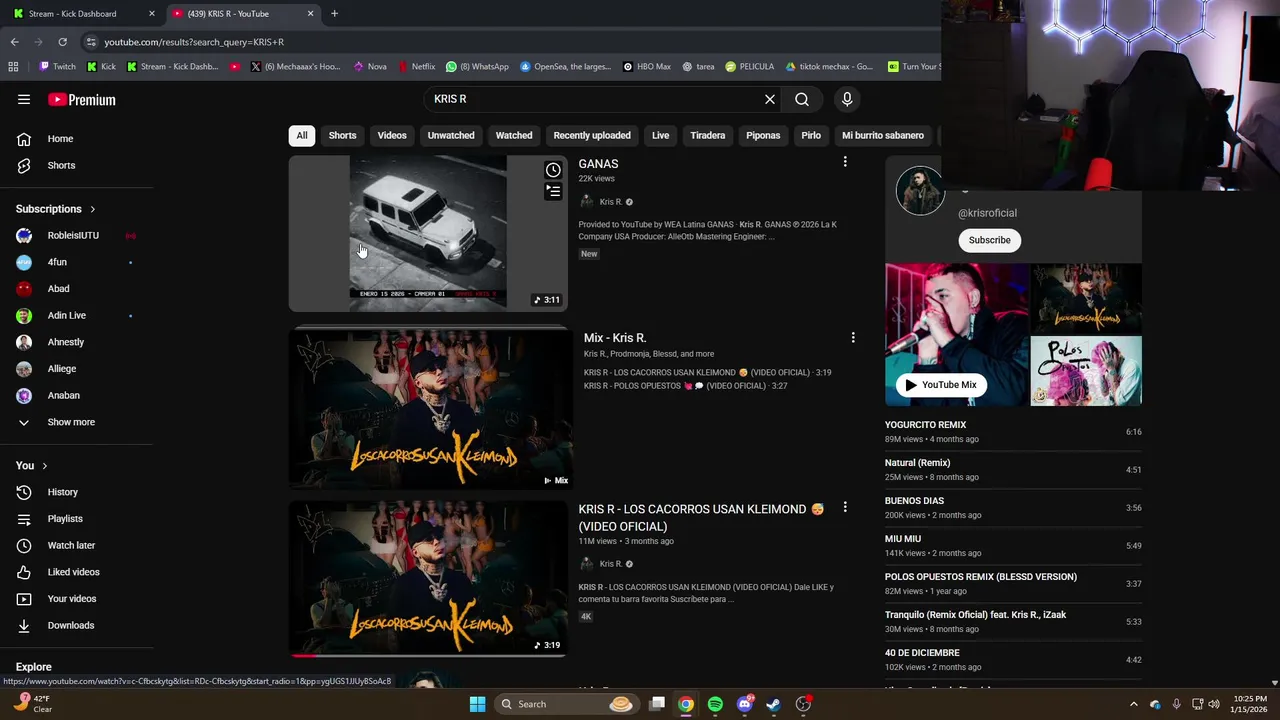Viewport: 1280px width, 720px height.
Task: Click the Chrome address bar URL
Action: click(x=194, y=42)
